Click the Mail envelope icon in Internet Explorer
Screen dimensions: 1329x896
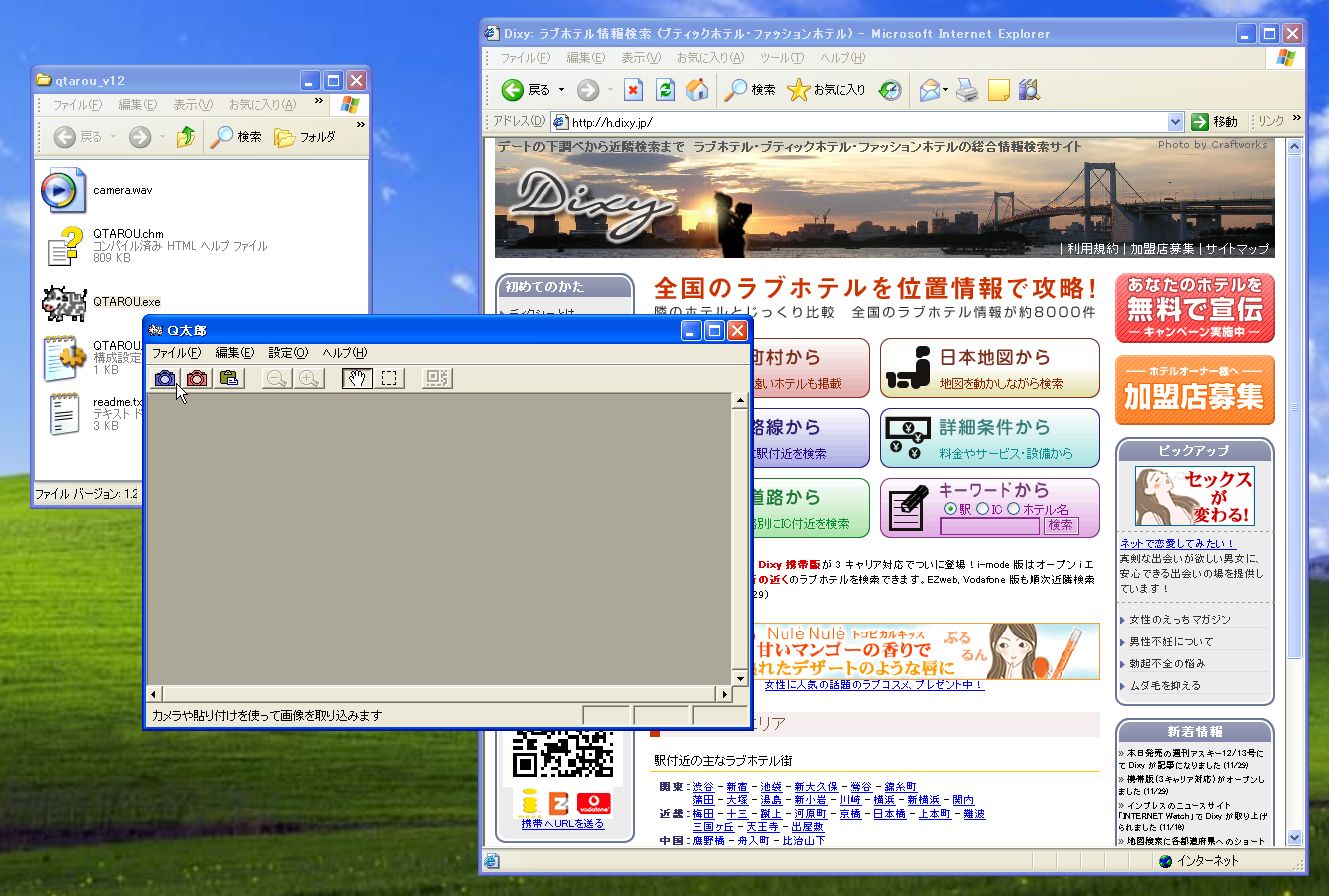click(929, 90)
